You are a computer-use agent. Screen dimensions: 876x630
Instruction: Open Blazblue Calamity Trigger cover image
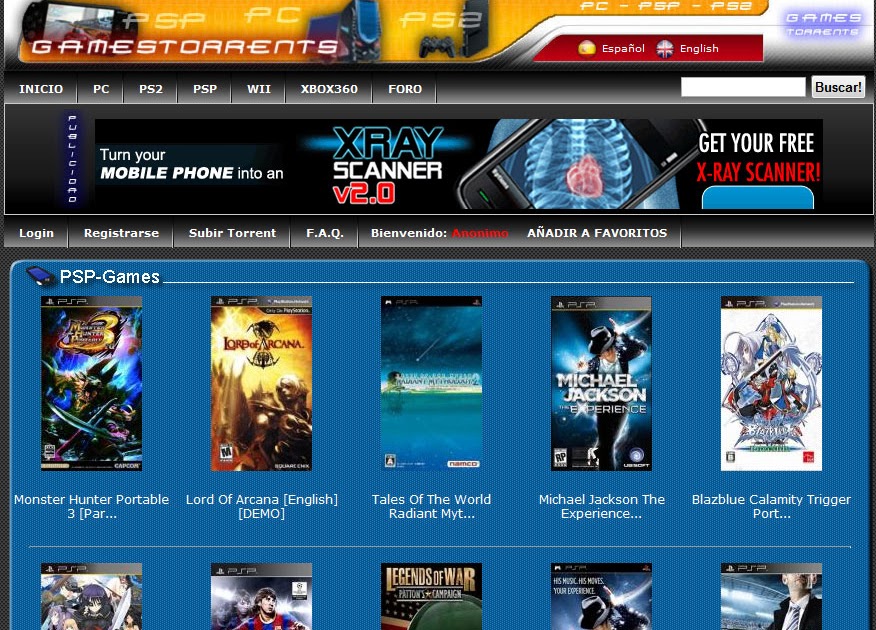point(771,384)
